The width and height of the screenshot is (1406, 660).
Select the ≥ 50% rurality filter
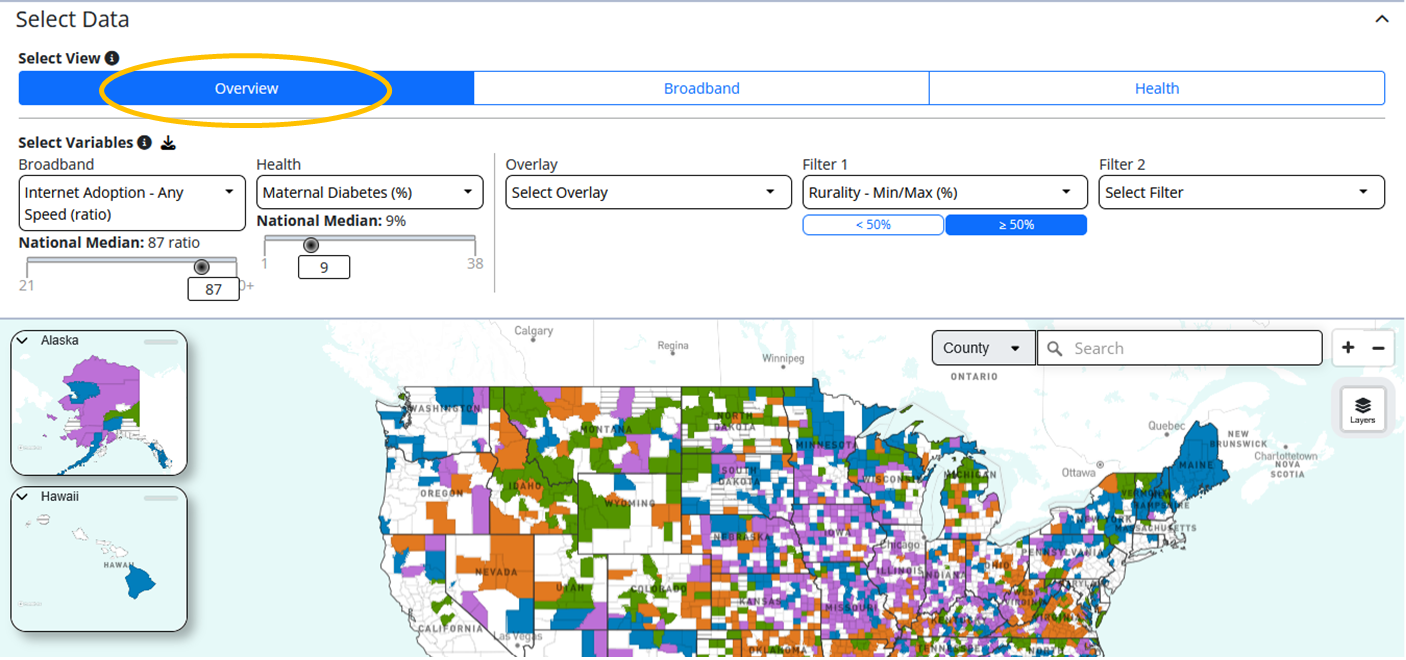coord(1016,224)
